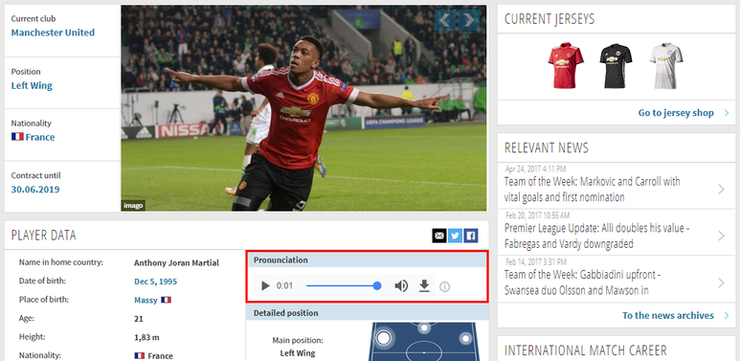The width and height of the screenshot is (740, 361).
Task: Go to the news archives
Action: (668, 315)
